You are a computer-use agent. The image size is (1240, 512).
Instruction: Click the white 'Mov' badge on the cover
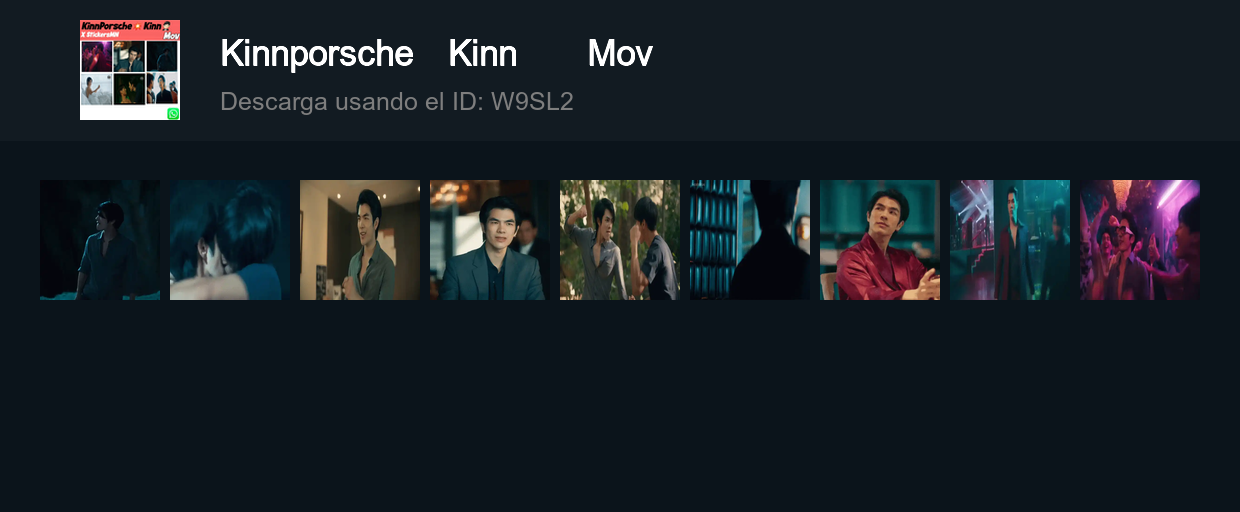tap(171, 36)
